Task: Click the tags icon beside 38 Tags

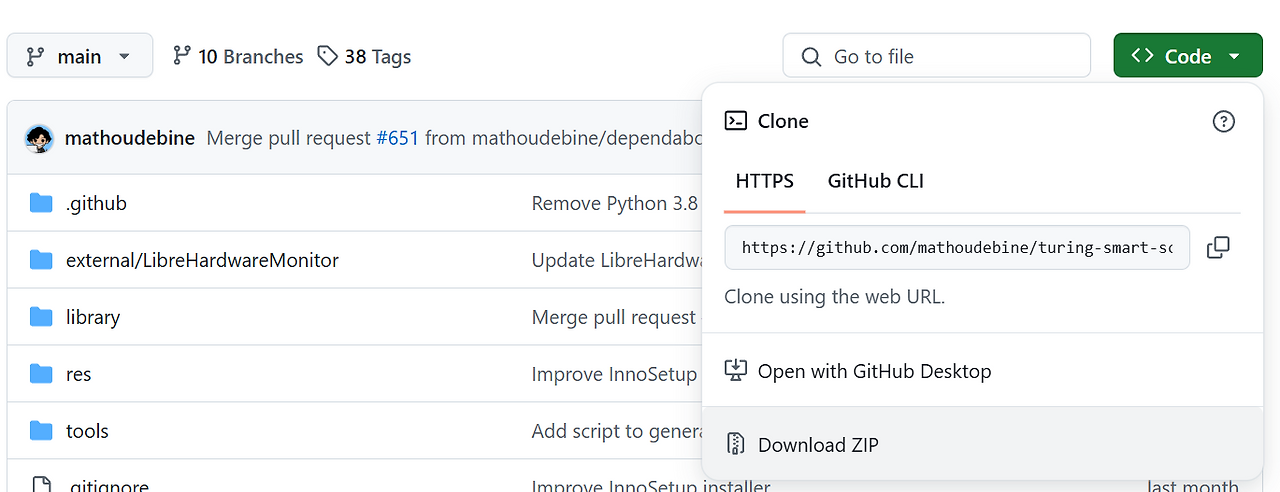Action: [x=327, y=56]
